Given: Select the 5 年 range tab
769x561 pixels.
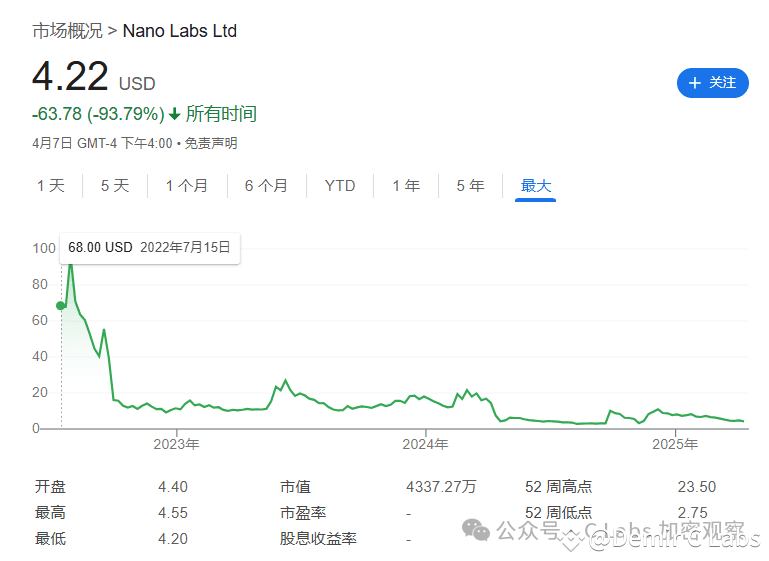Looking at the screenshot, I should point(470,186).
